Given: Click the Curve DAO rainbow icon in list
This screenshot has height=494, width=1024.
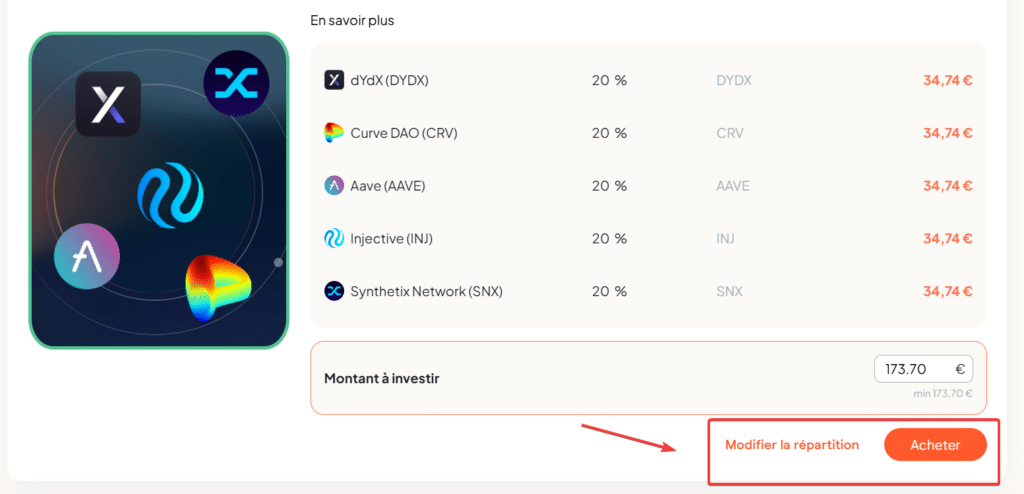Looking at the screenshot, I should click(x=334, y=133).
